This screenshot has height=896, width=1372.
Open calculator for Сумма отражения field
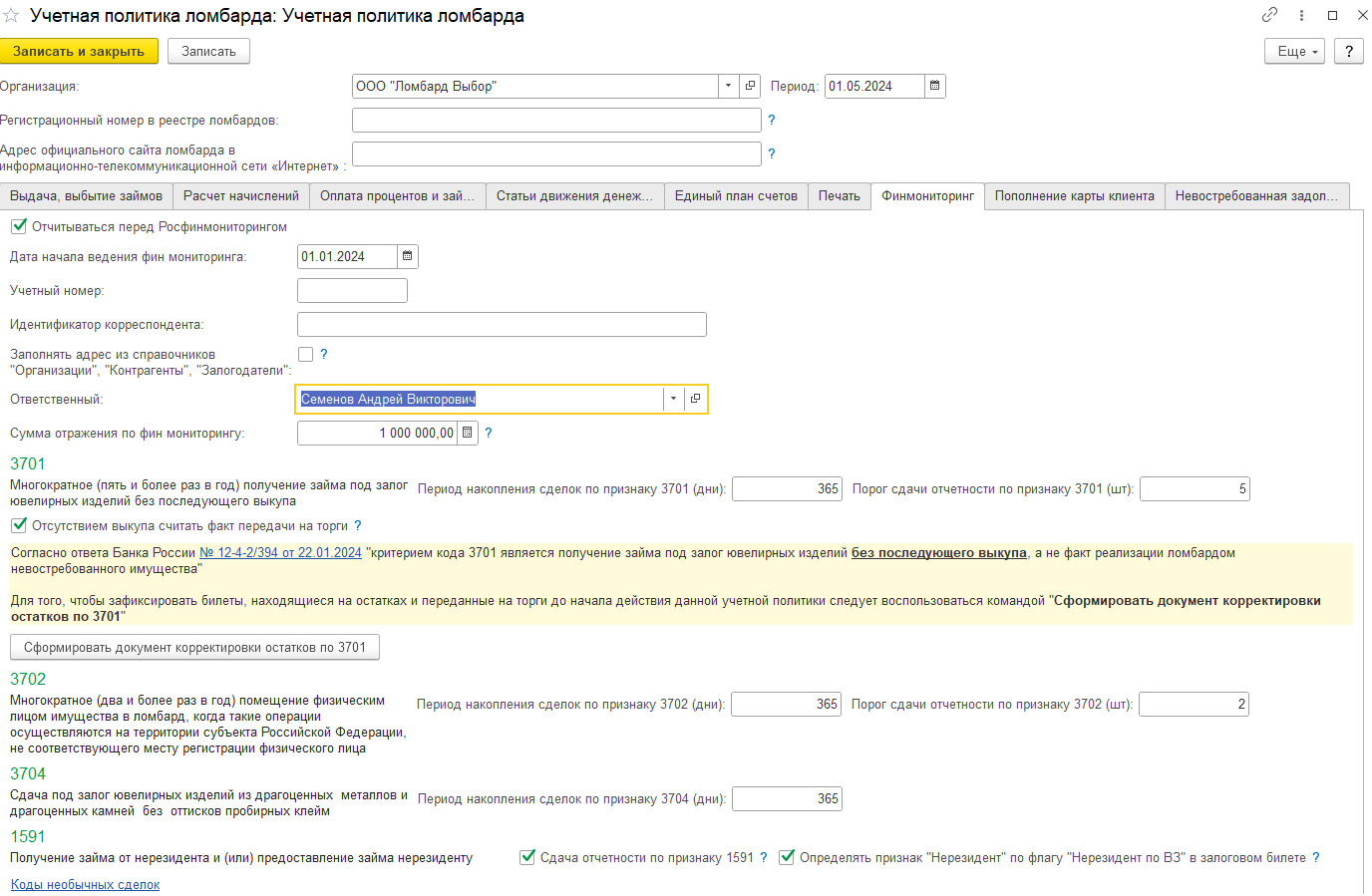467,433
